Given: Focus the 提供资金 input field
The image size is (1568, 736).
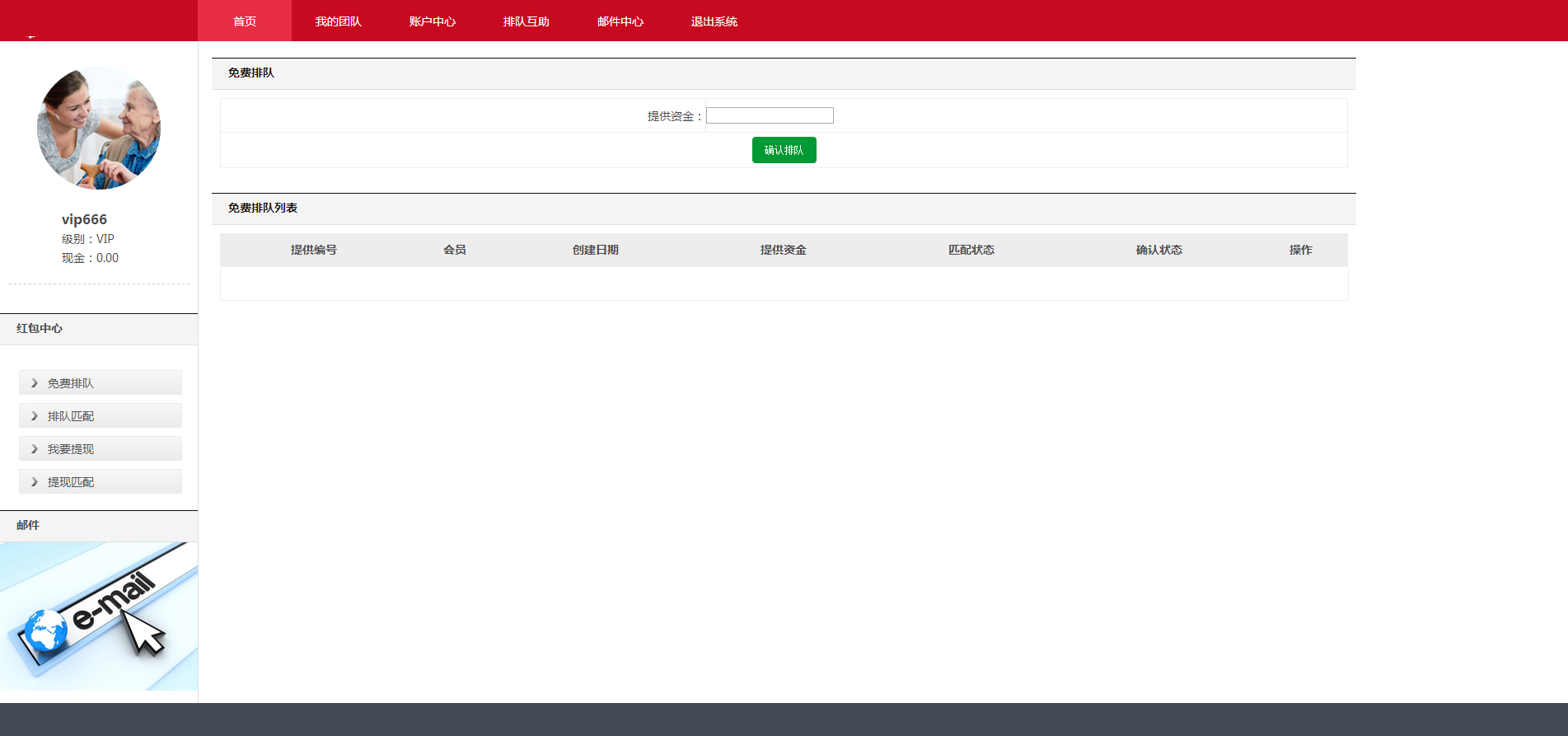Looking at the screenshot, I should [770, 115].
